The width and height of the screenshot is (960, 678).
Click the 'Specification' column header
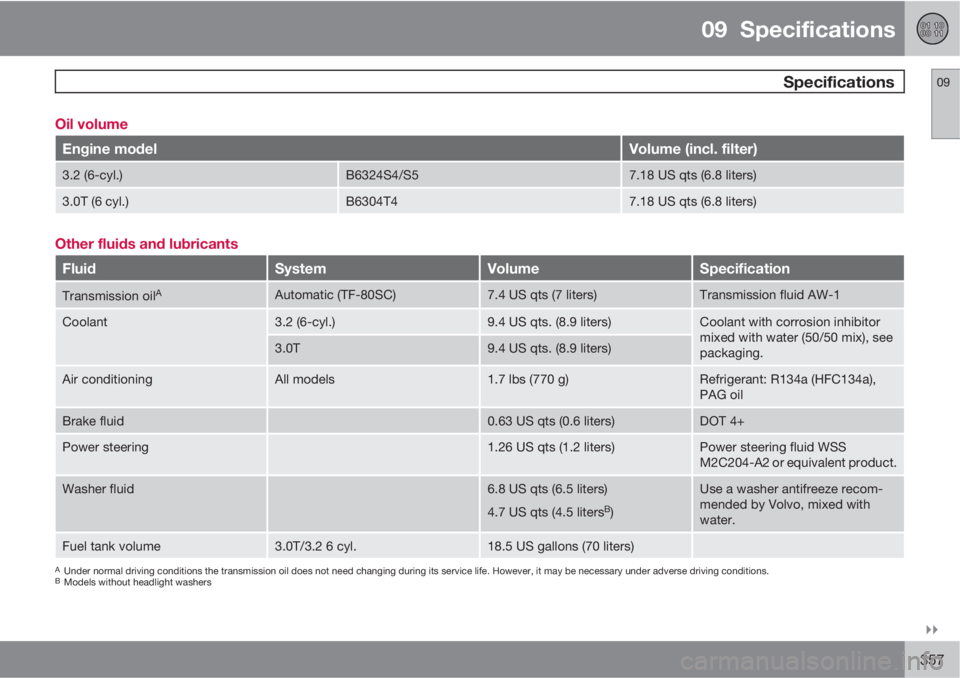798,268
